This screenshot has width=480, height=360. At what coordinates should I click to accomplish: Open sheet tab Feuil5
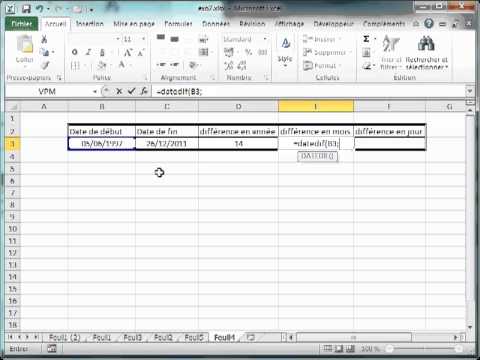194,337
